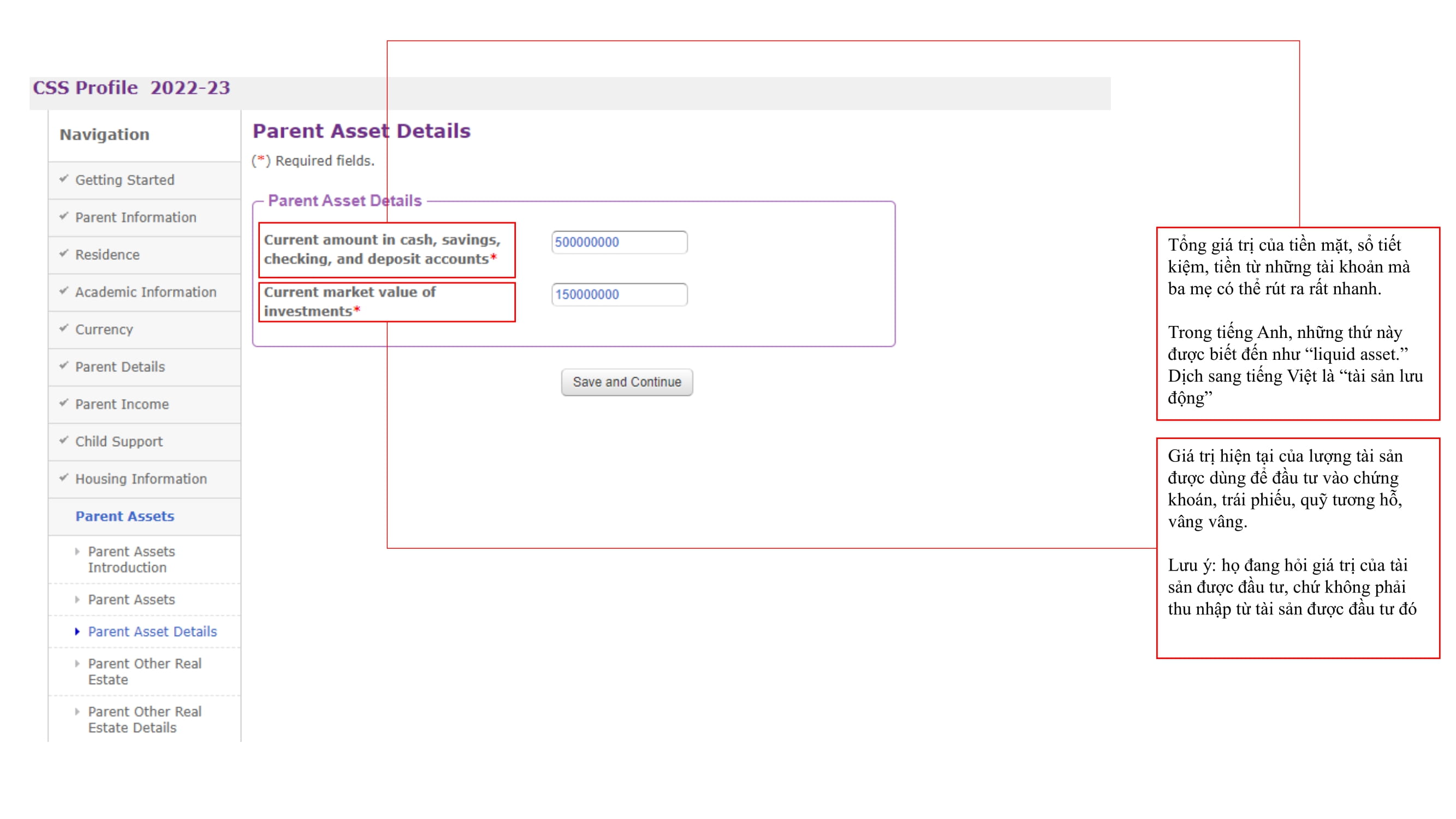1456x819 pixels.
Task: Click market value of investments field
Action: click(x=619, y=294)
